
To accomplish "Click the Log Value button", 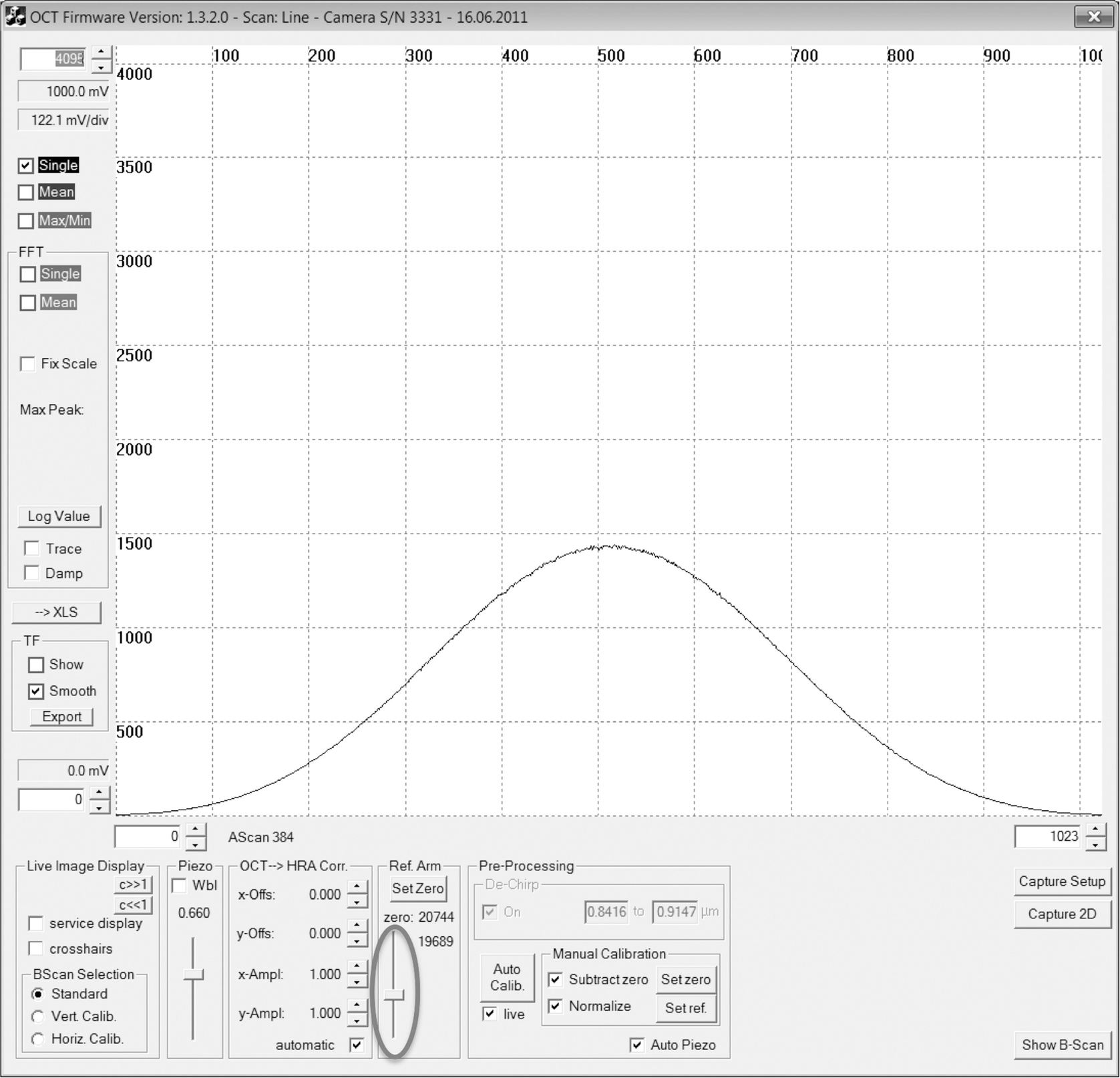I will tap(59, 516).
